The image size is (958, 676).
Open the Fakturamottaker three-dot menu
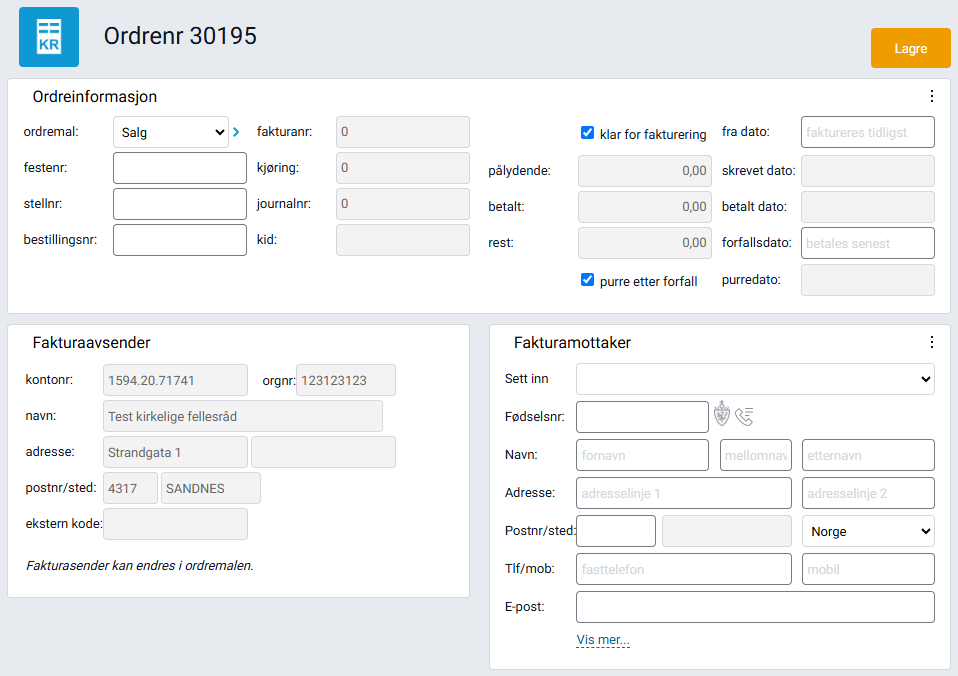pos(931,342)
